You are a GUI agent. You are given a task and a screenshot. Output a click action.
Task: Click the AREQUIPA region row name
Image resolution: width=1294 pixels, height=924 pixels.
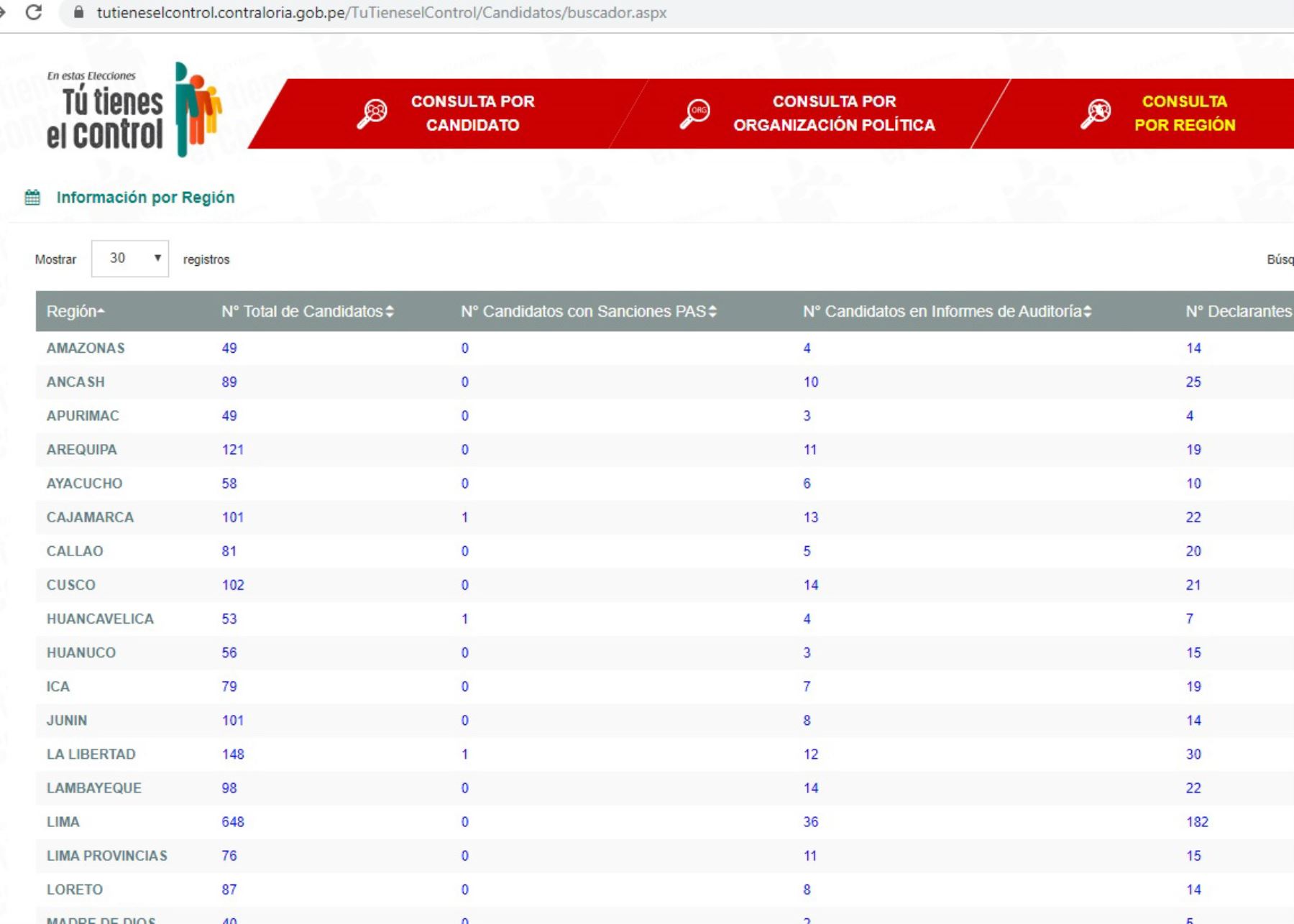tap(81, 450)
